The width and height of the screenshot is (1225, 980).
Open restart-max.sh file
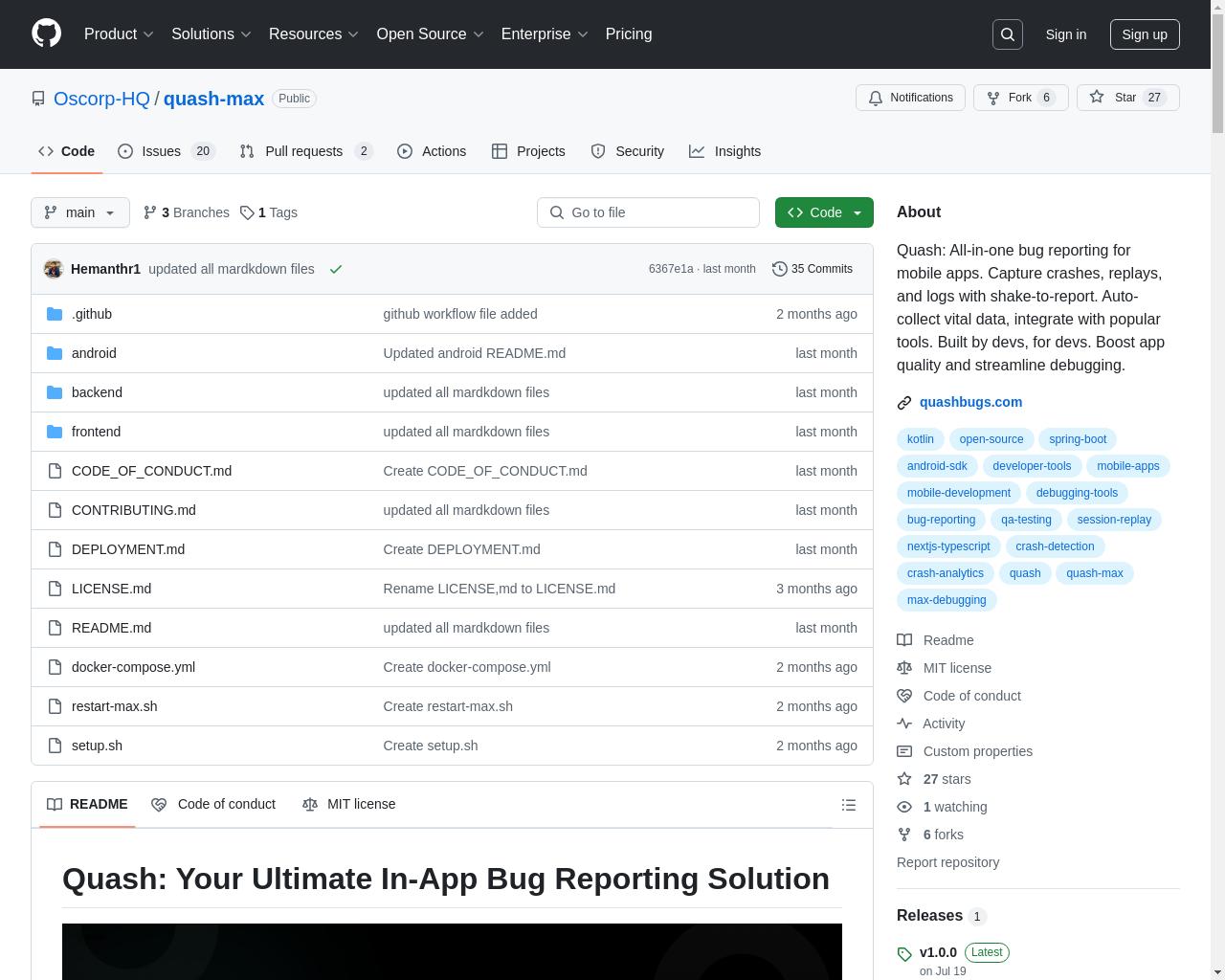[x=114, y=706]
